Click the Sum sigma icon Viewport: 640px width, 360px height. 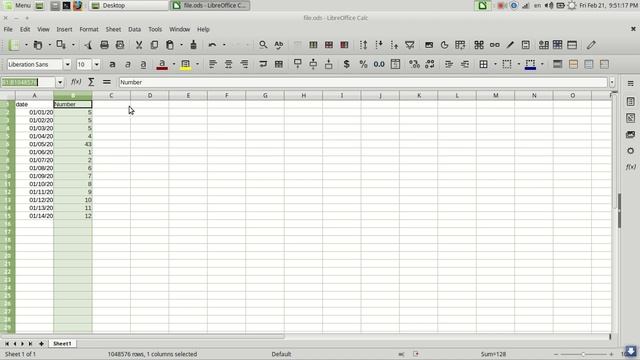(x=91, y=82)
